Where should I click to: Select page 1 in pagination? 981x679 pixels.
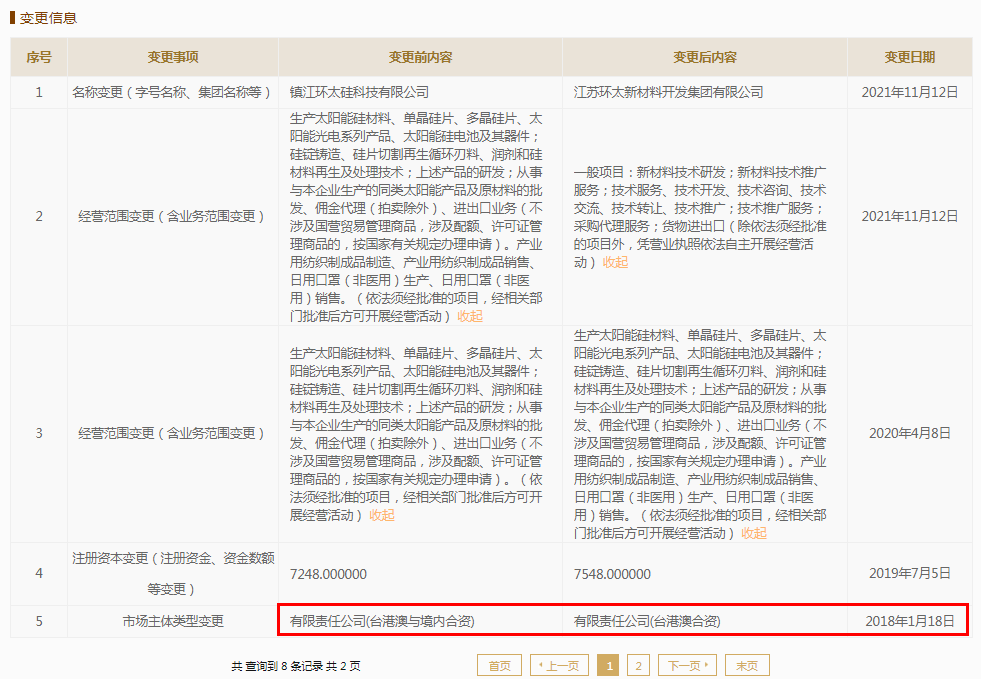[609, 665]
